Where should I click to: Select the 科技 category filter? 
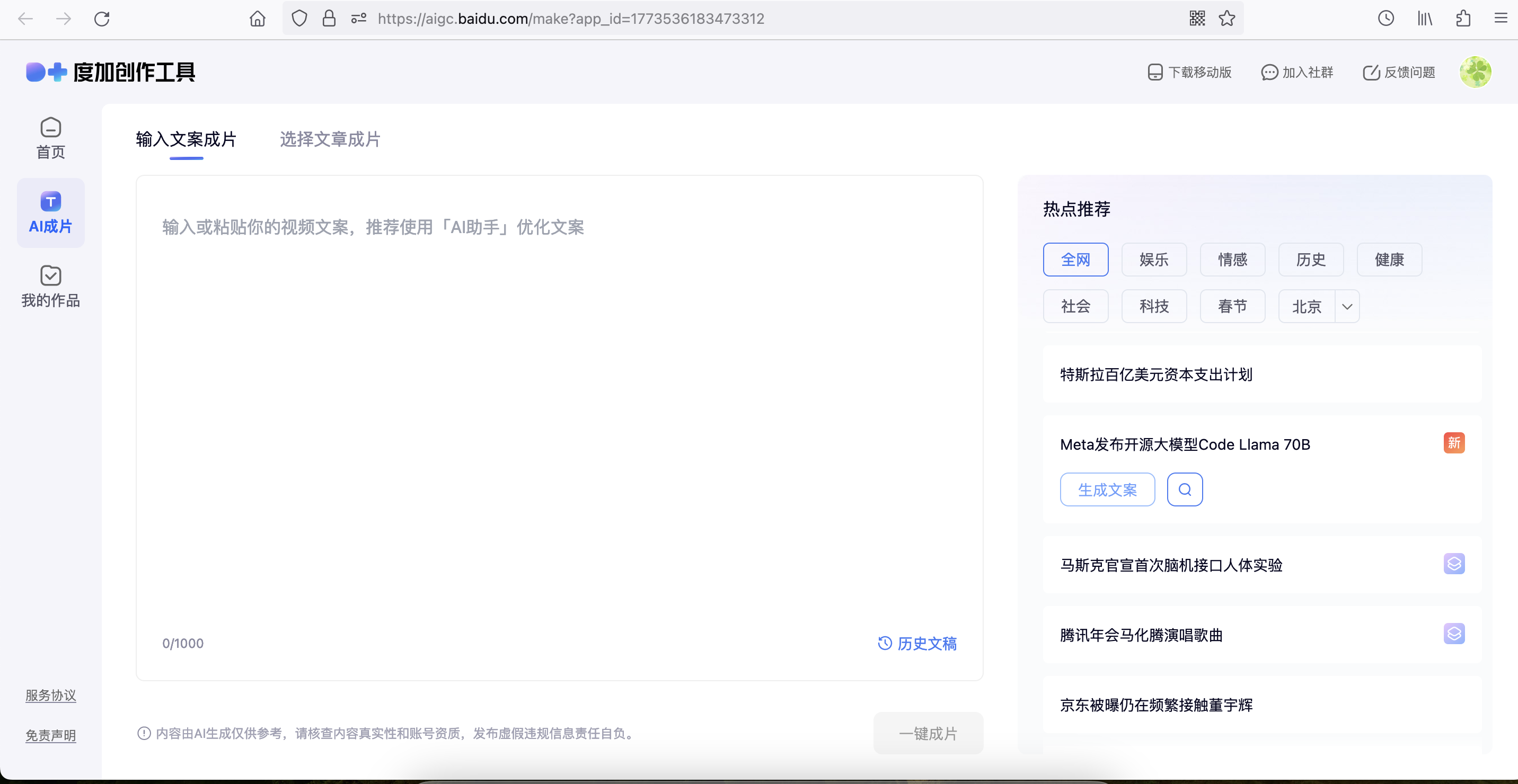coord(1154,306)
